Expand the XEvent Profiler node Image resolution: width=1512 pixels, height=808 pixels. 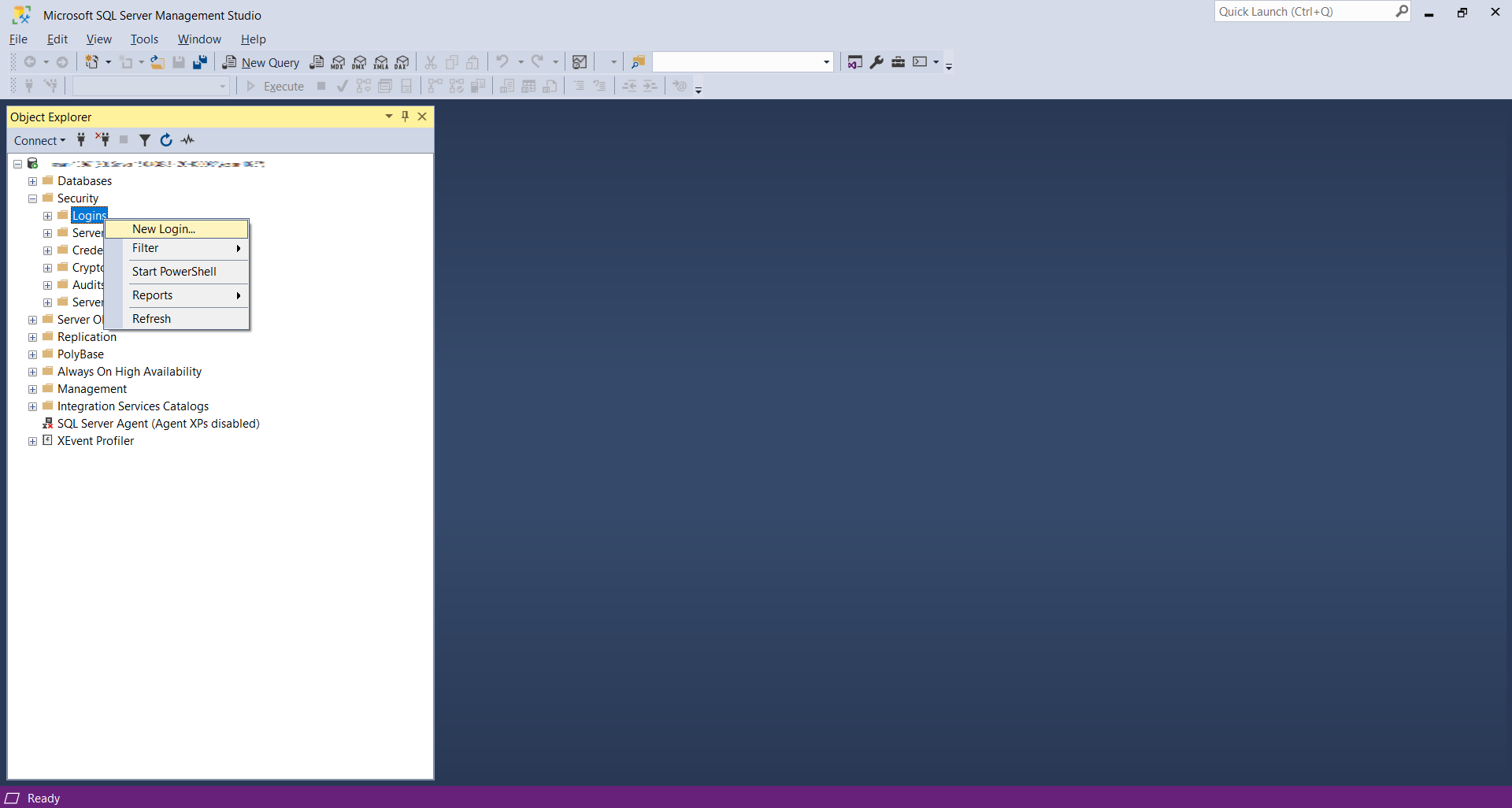[x=33, y=441]
